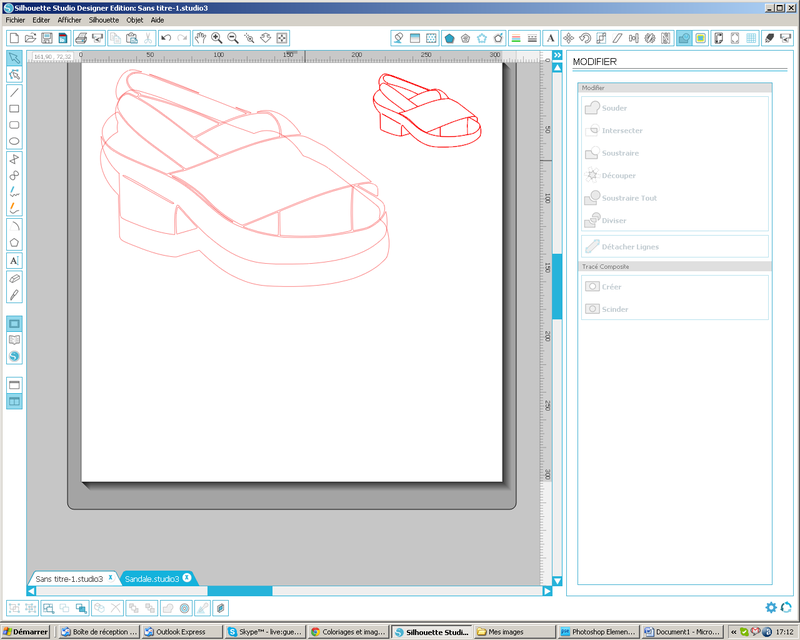Switch to the Sans titre-1.studio3 tab
This screenshot has width=800, height=640.
tap(69, 579)
